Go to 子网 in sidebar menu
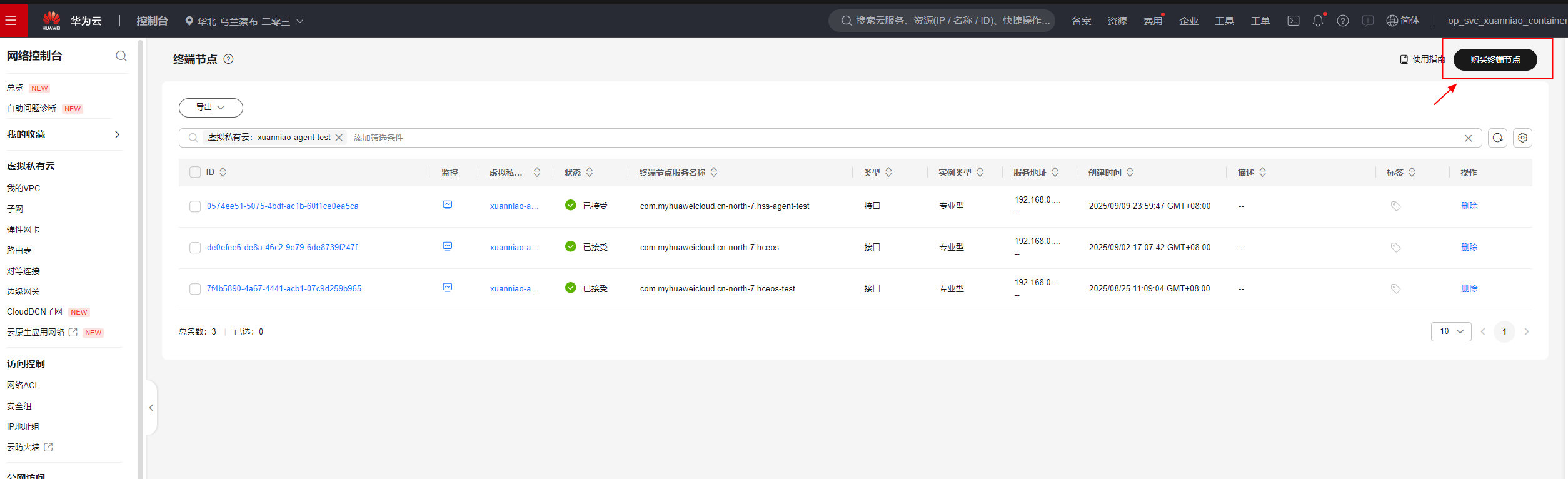 tap(15, 209)
